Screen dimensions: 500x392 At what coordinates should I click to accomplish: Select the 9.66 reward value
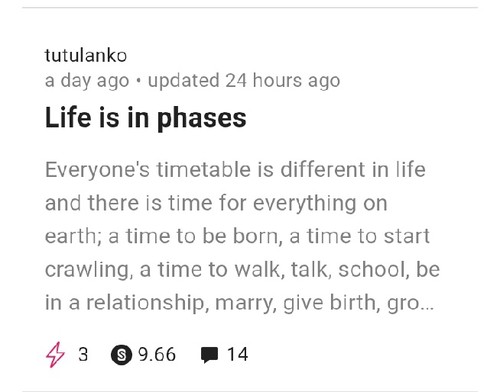(x=157, y=354)
